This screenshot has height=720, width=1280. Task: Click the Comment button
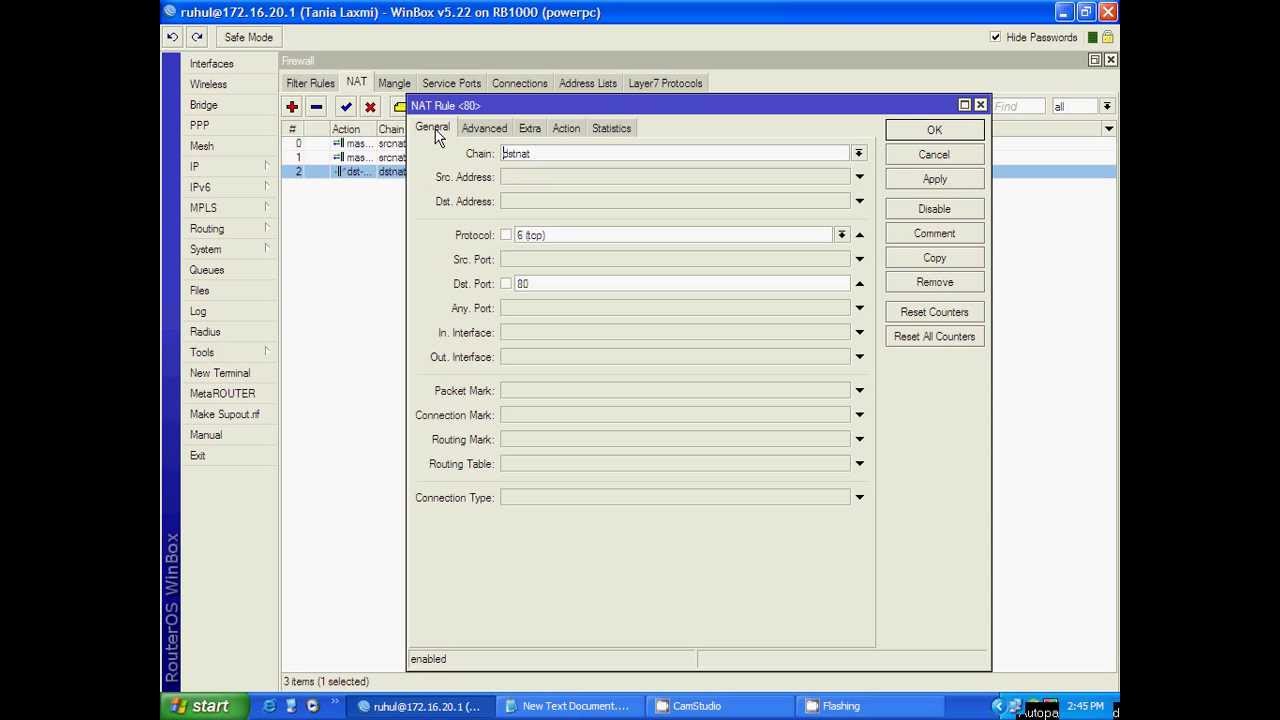coord(934,233)
